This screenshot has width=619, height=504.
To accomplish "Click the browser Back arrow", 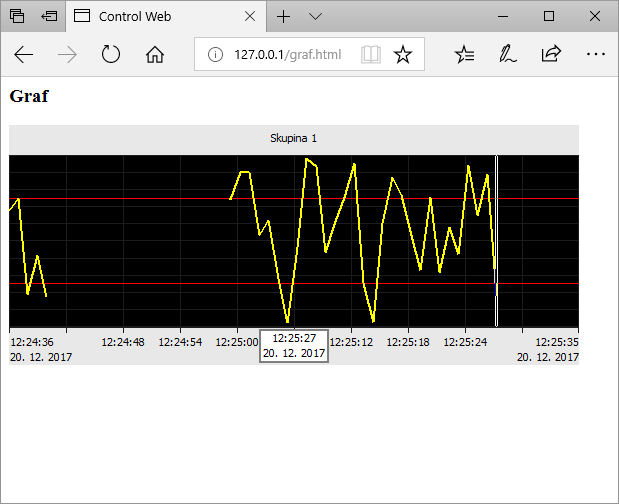I will coord(24,54).
